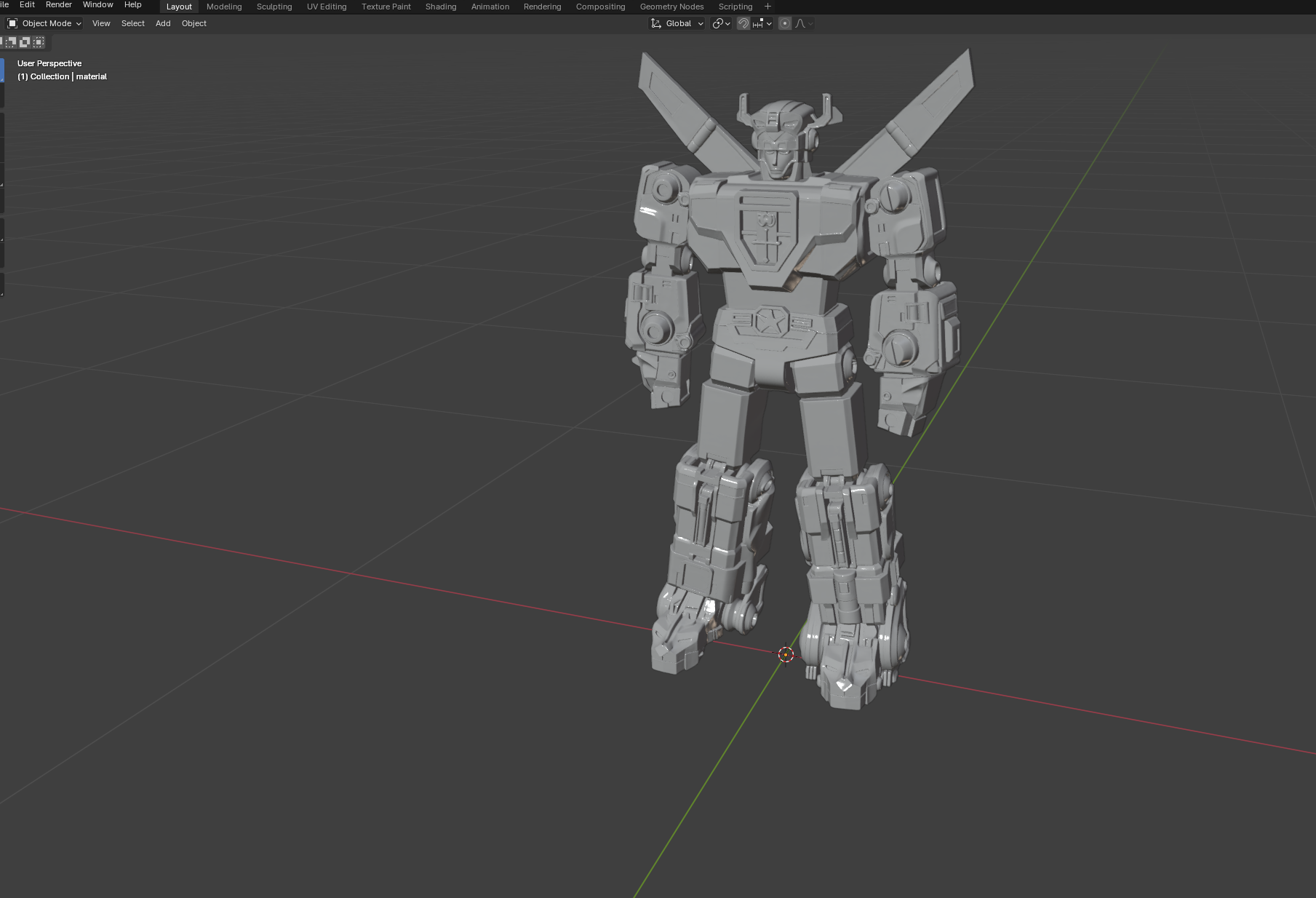Screen dimensions: 1316x898
Task: Expand the Global transform orientation dropdown
Action: [x=677, y=23]
